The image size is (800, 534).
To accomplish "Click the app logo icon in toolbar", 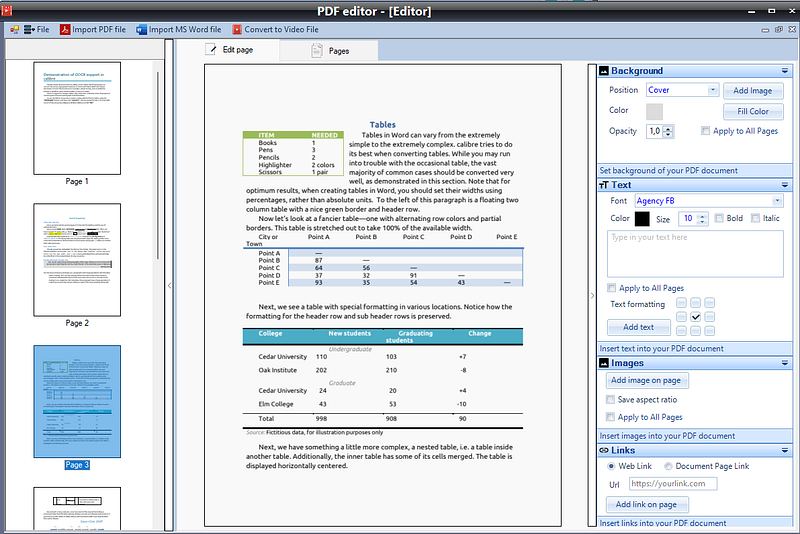I will 14,30.
